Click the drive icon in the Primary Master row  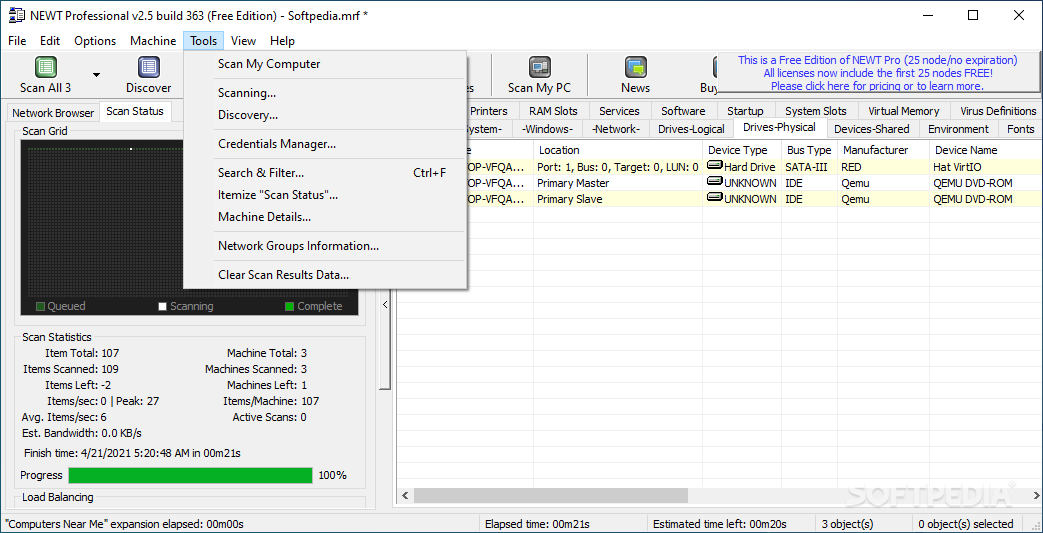click(715, 182)
